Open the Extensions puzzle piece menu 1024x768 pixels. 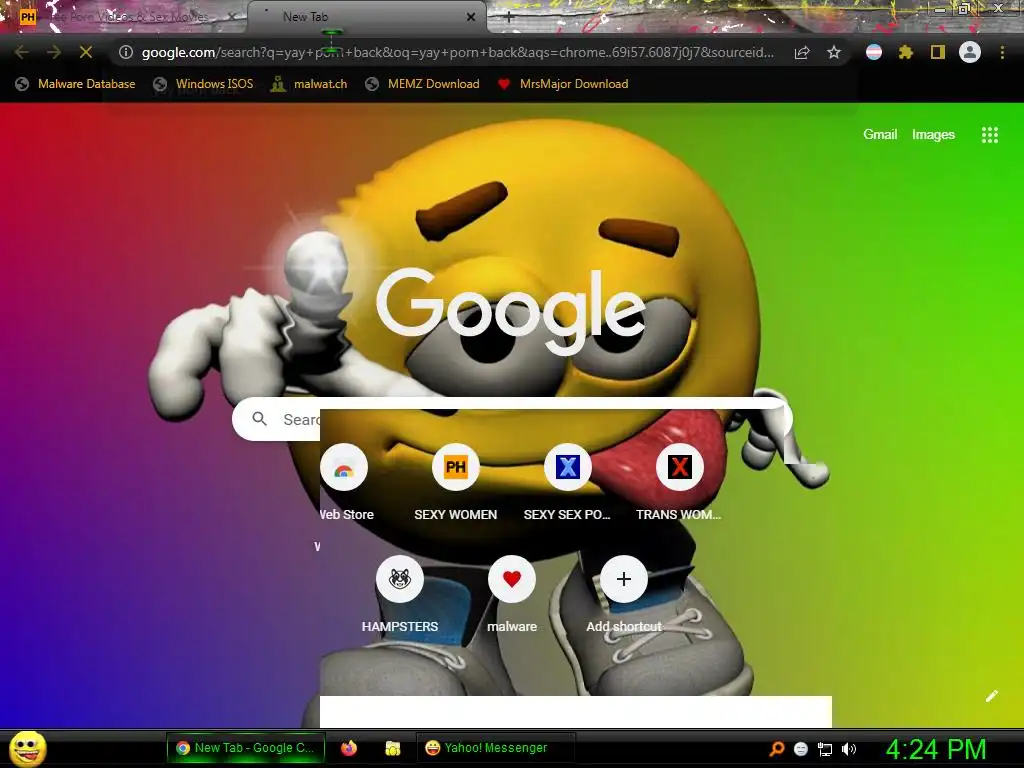click(906, 52)
